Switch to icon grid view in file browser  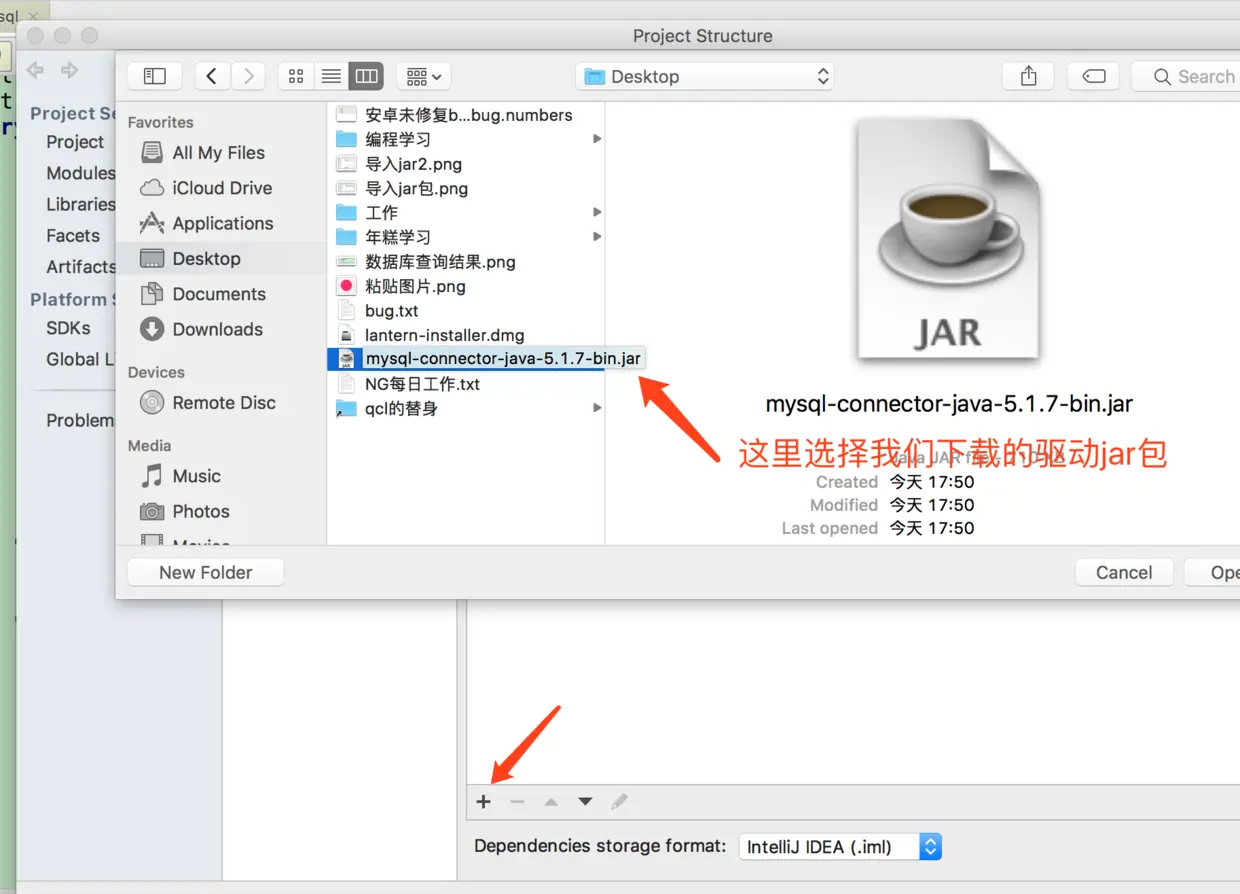[295, 75]
